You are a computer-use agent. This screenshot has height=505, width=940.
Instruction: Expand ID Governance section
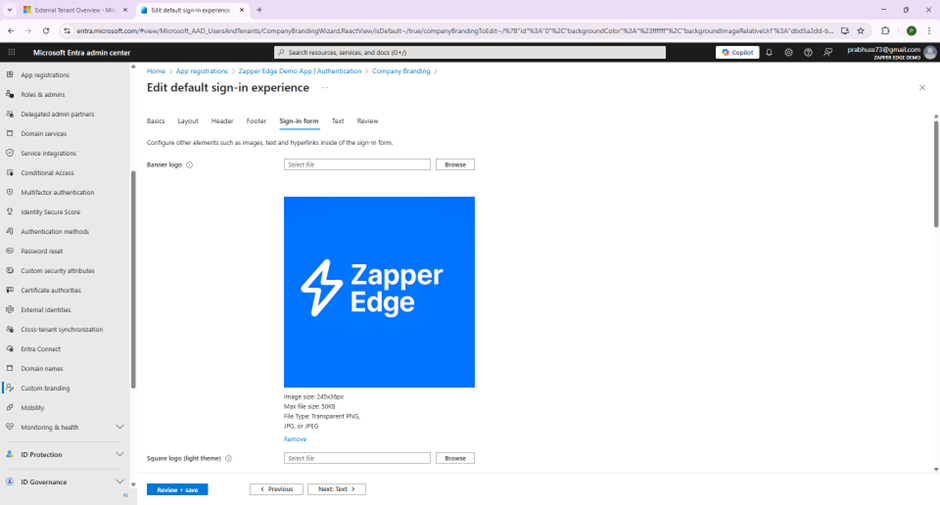pos(120,482)
